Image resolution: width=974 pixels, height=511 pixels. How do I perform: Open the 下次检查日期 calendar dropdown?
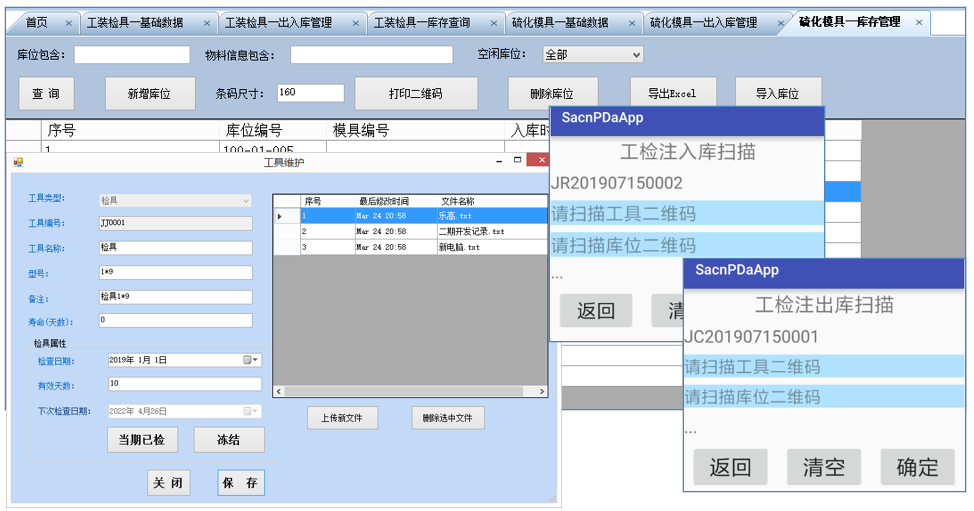point(251,411)
